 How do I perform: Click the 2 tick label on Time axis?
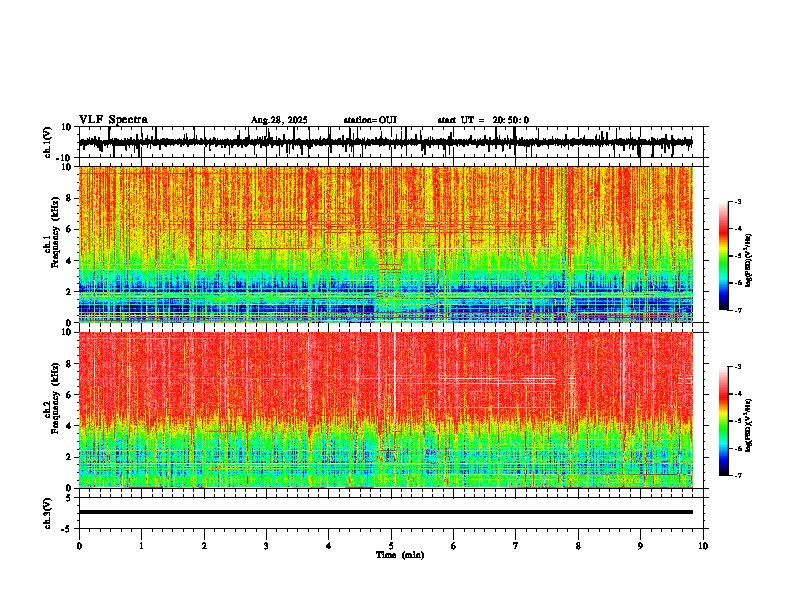click(204, 546)
